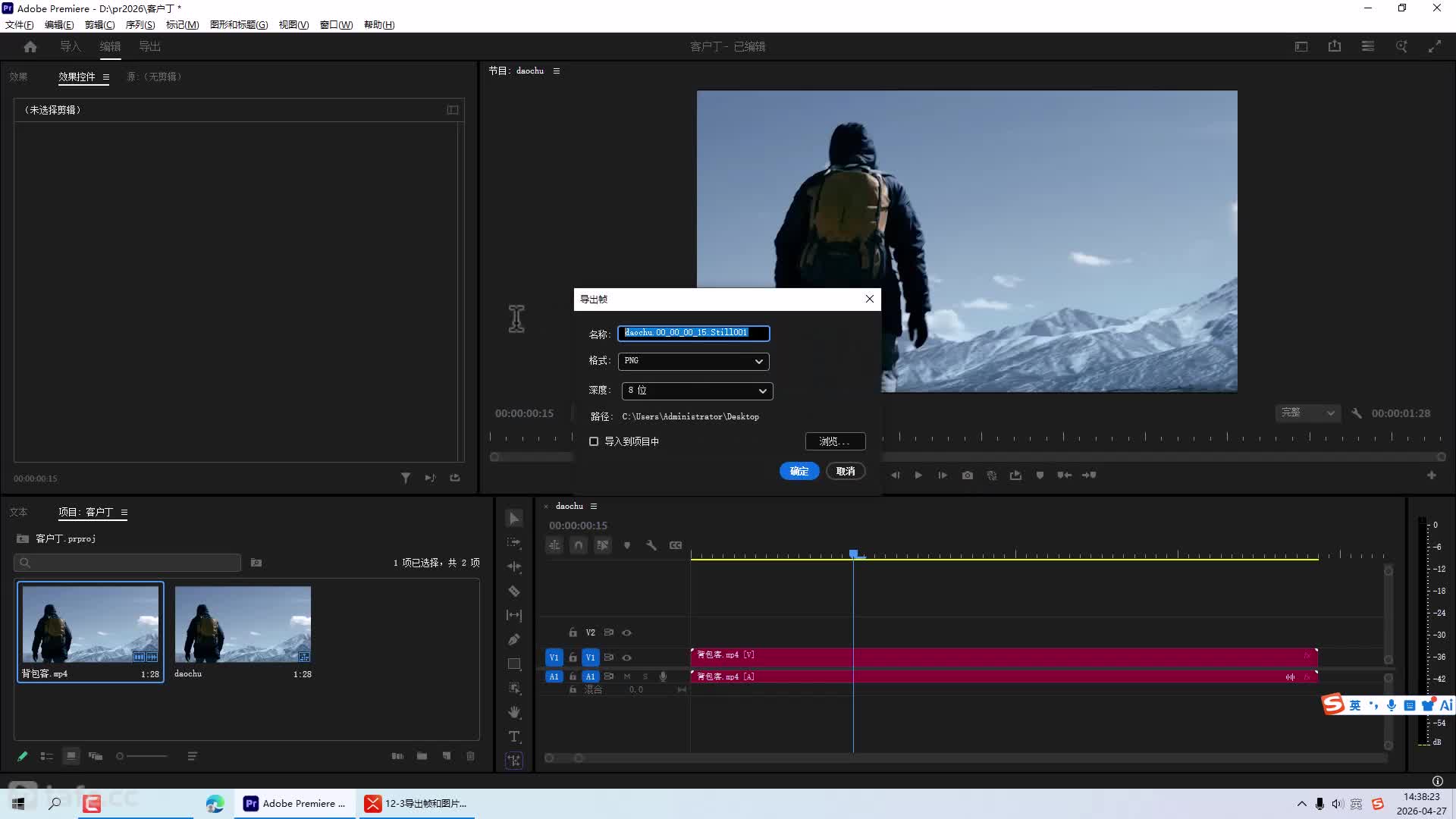
Task: Select the Selection tool in the tools panel
Action: point(514,519)
